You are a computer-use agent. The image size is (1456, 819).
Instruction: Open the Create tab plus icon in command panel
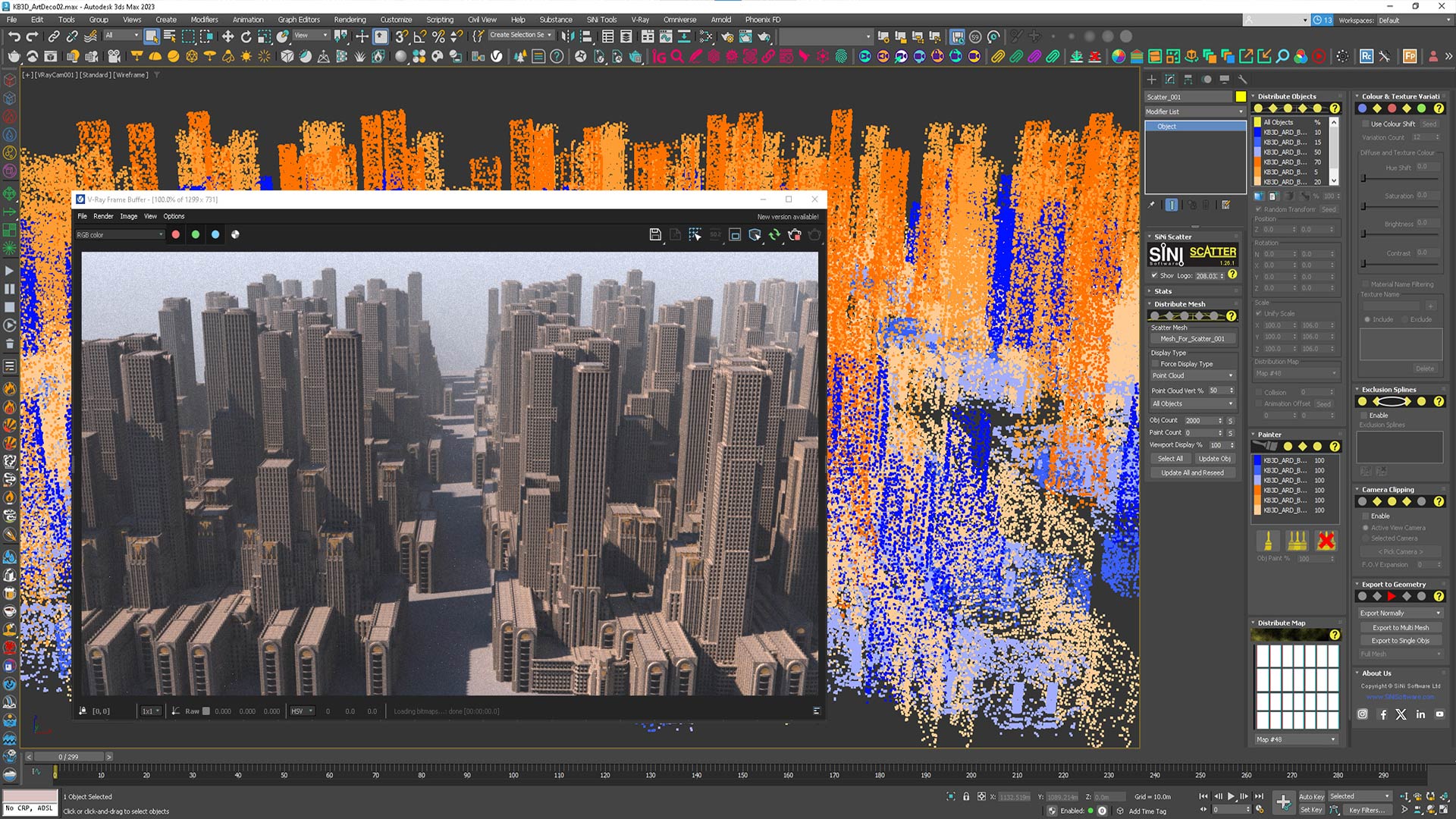tap(1151, 79)
